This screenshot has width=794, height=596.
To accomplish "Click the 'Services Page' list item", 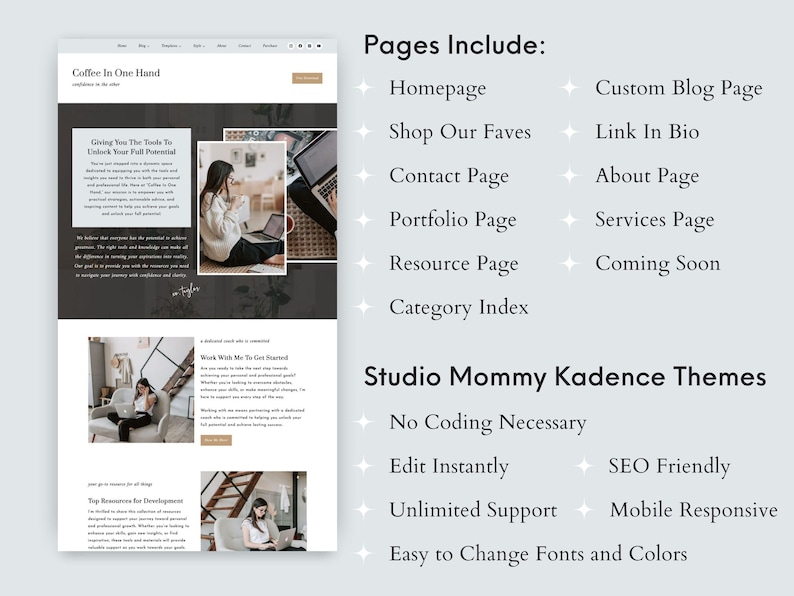I will coord(655,220).
